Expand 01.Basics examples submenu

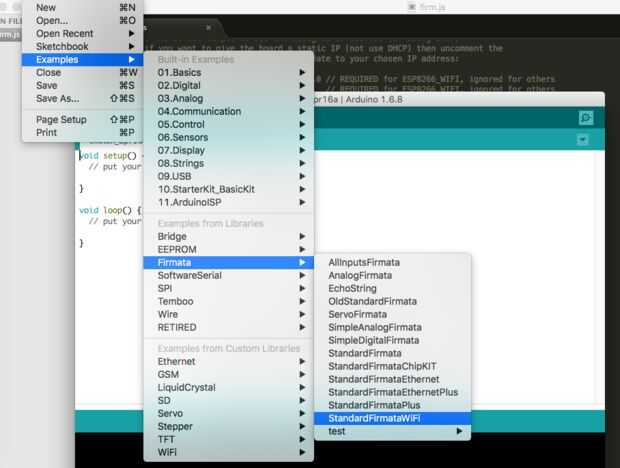point(229,72)
